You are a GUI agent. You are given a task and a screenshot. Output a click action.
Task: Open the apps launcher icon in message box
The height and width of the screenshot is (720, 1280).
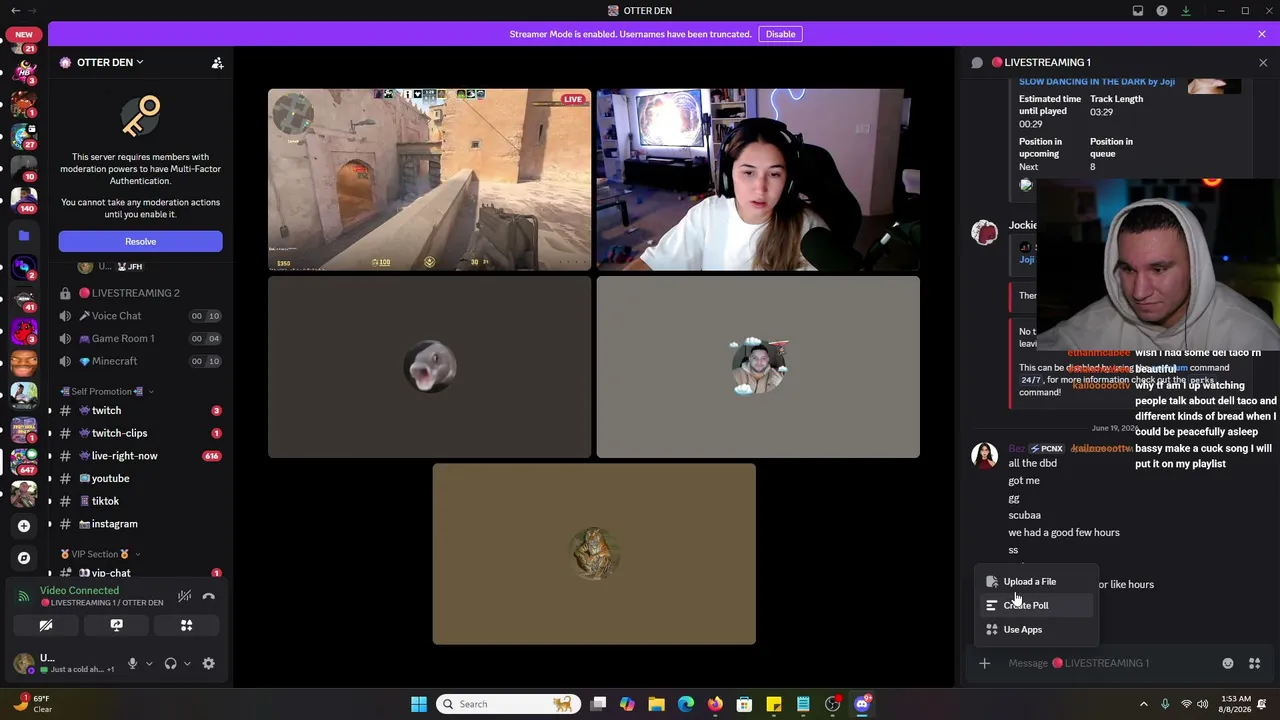tap(1254, 663)
